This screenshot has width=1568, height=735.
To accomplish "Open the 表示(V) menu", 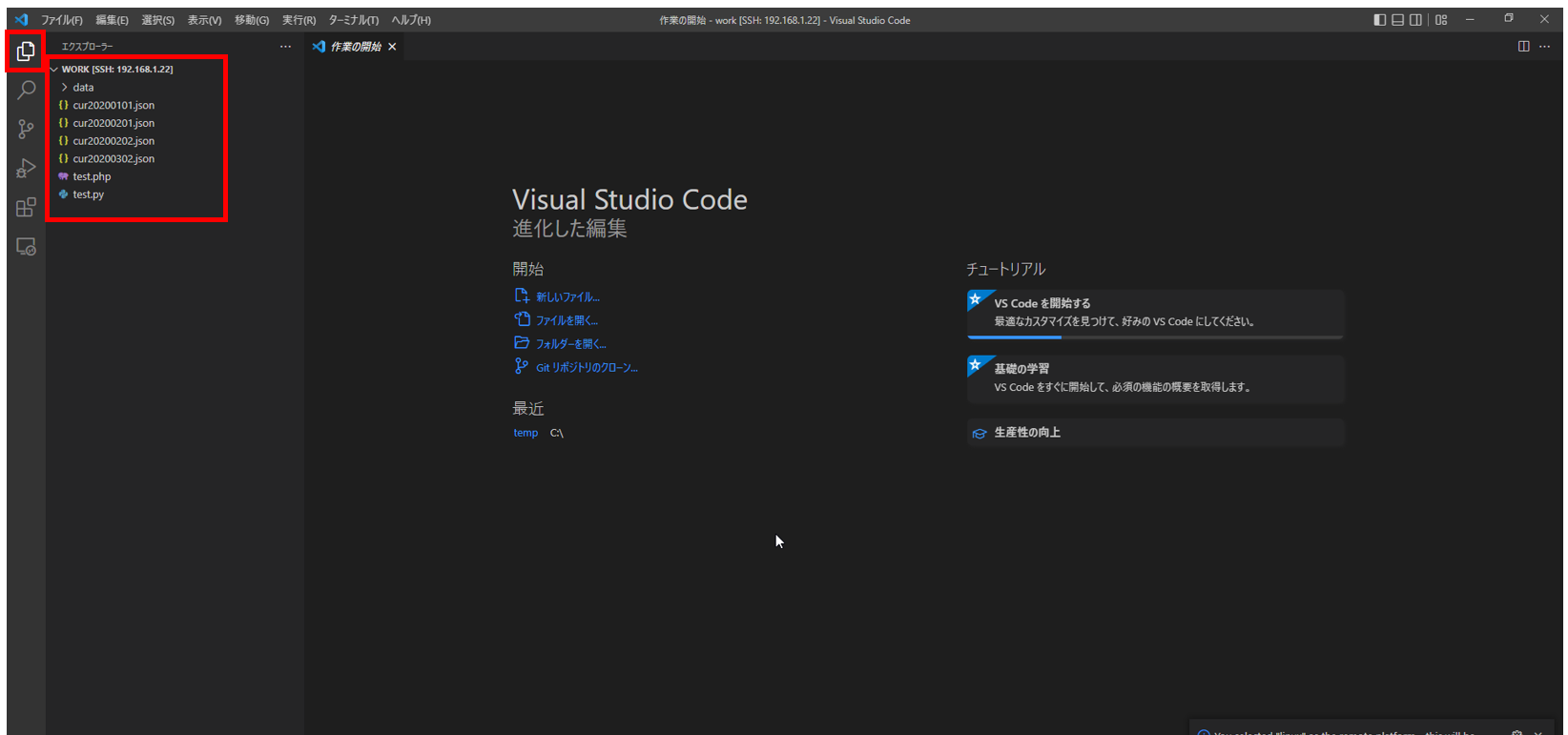I will (204, 20).
